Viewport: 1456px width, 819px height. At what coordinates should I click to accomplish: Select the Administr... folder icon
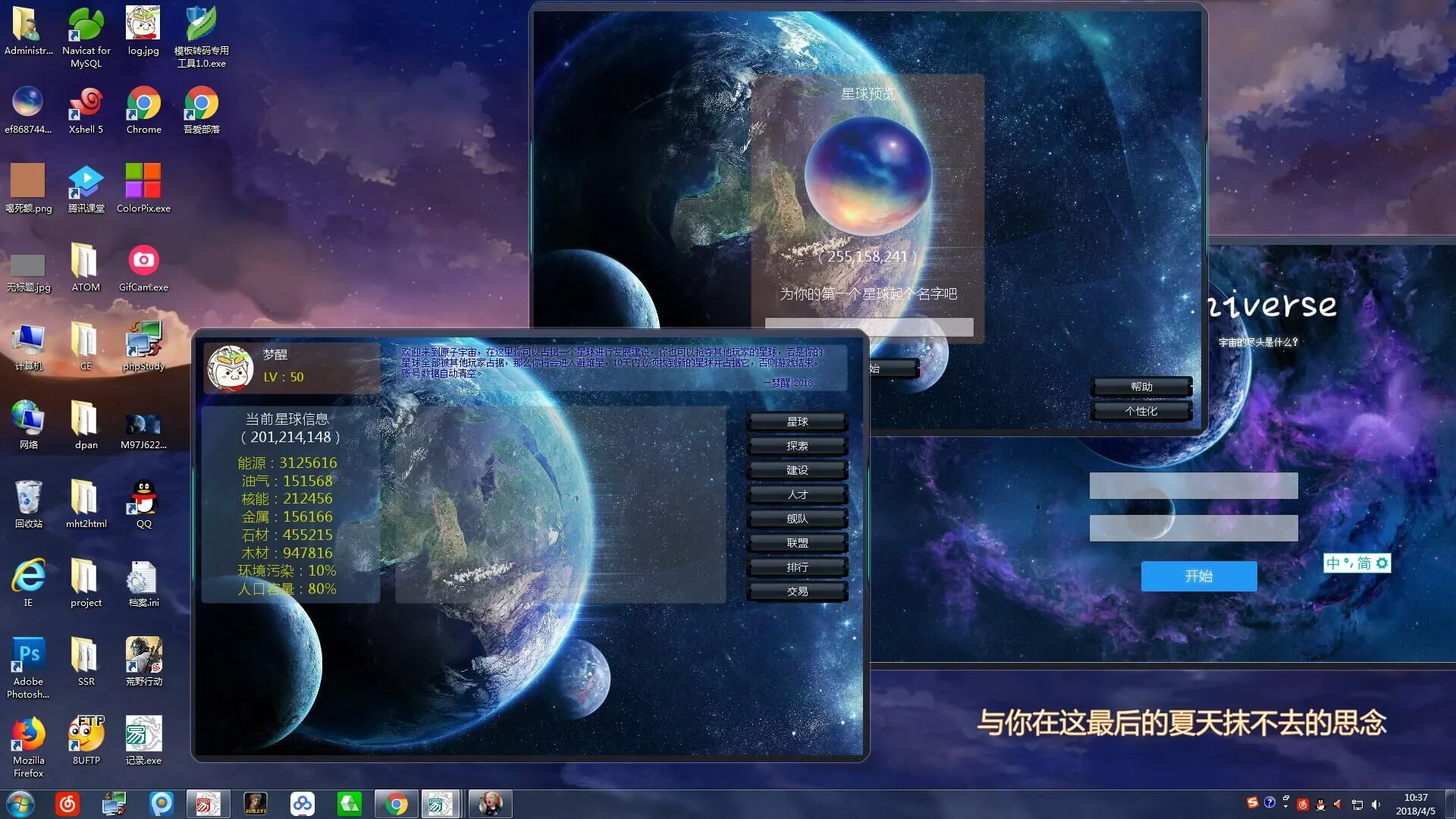click(28, 31)
